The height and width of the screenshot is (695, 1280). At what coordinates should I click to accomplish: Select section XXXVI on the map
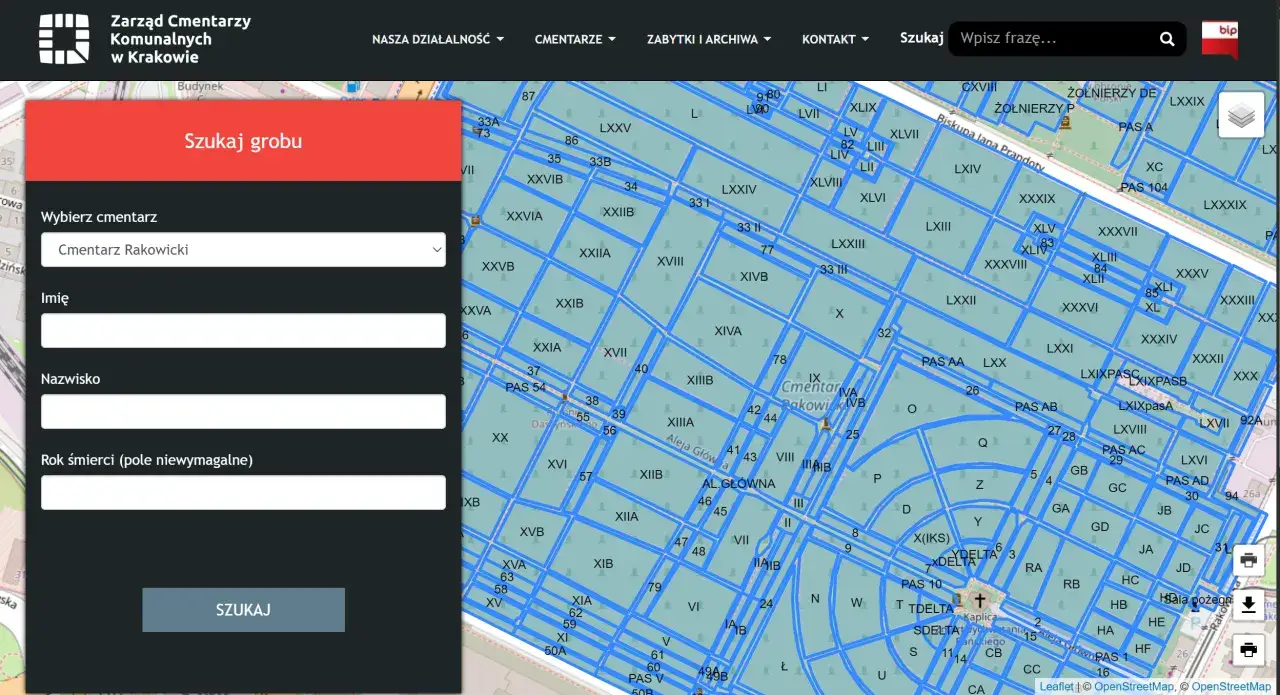(x=1080, y=308)
